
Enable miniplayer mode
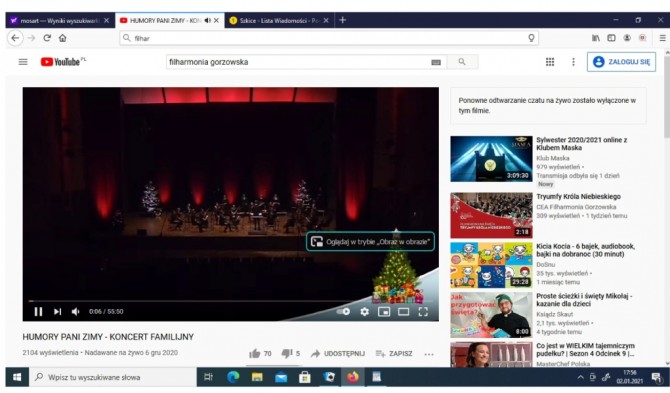pyautogui.click(x=384, y=312)
